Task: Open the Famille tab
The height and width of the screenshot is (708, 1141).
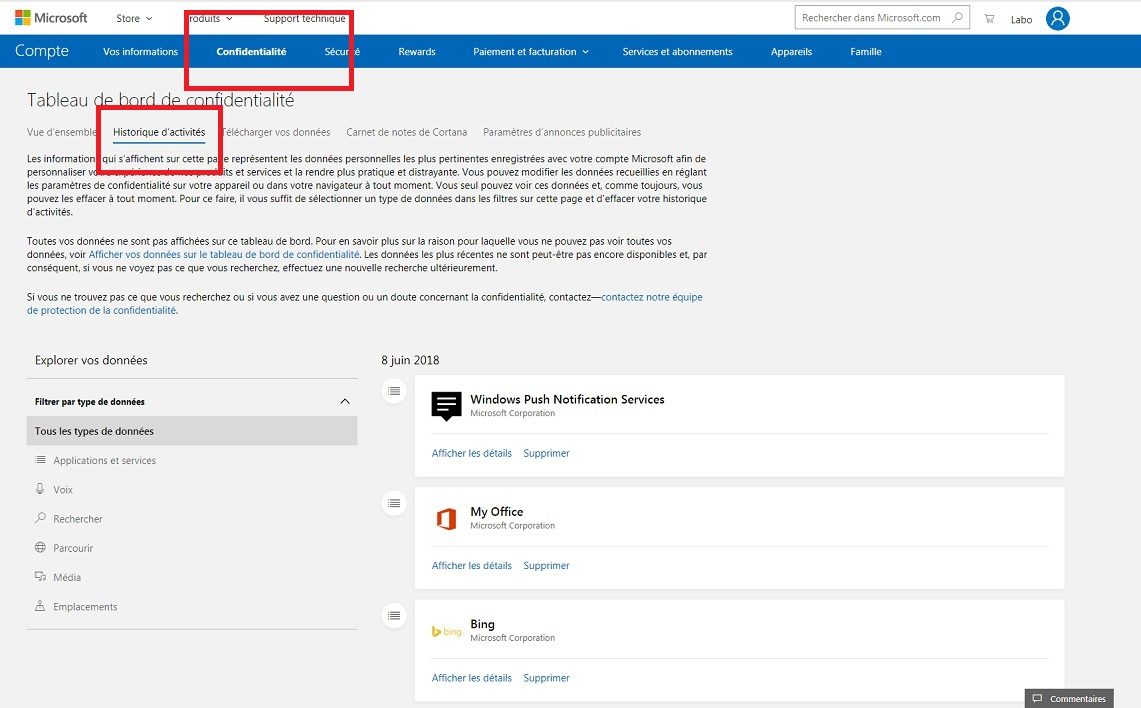Action: click(866, 52)
